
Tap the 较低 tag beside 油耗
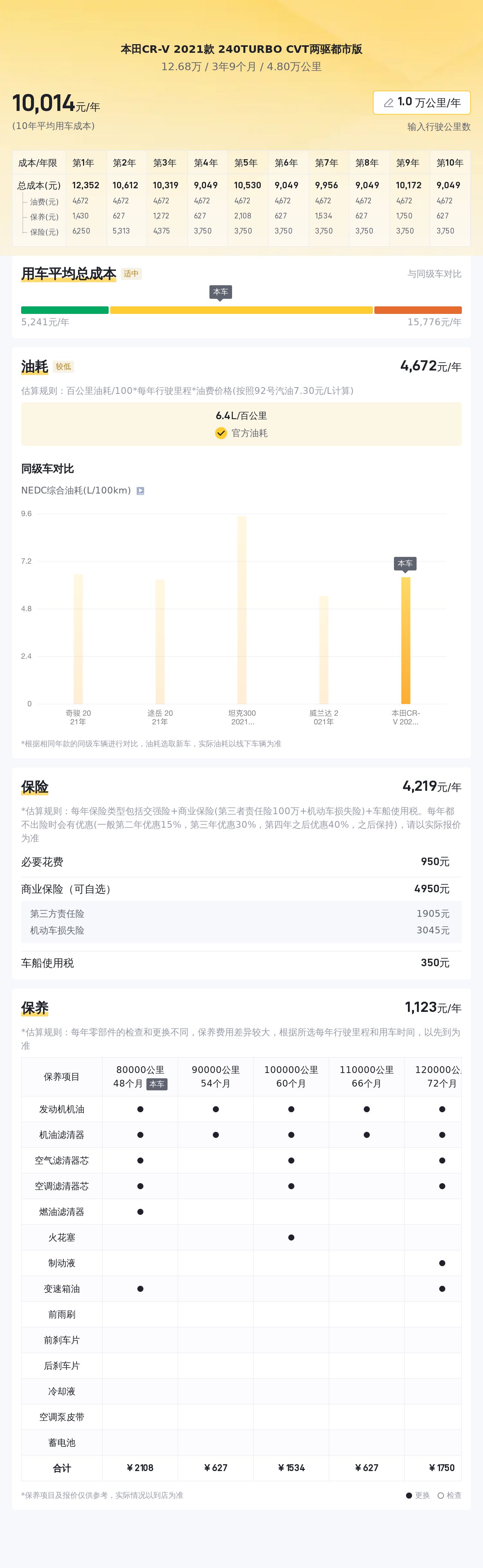coord(63,366)
